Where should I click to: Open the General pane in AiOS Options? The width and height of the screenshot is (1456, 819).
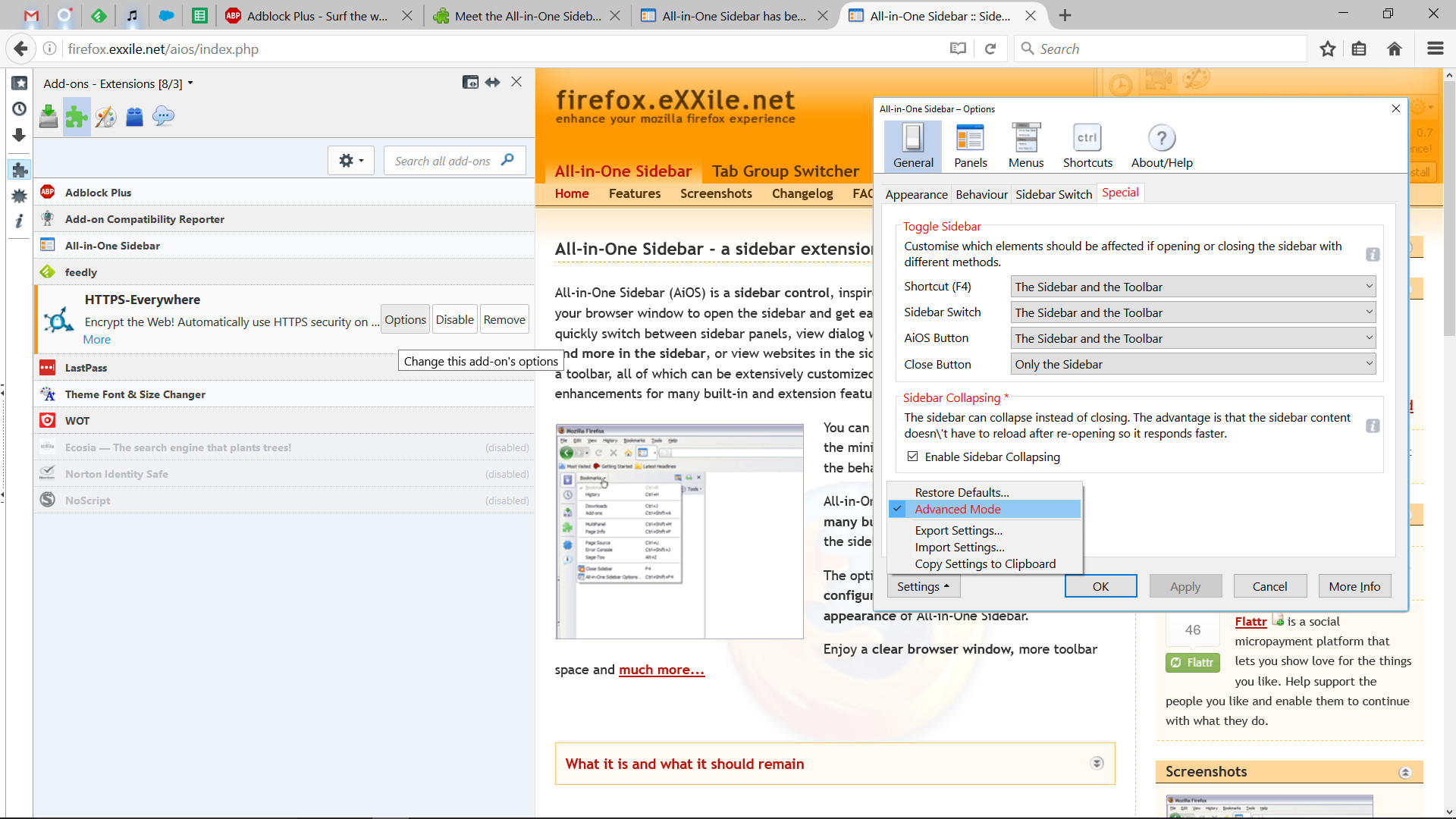pos(913,146)
